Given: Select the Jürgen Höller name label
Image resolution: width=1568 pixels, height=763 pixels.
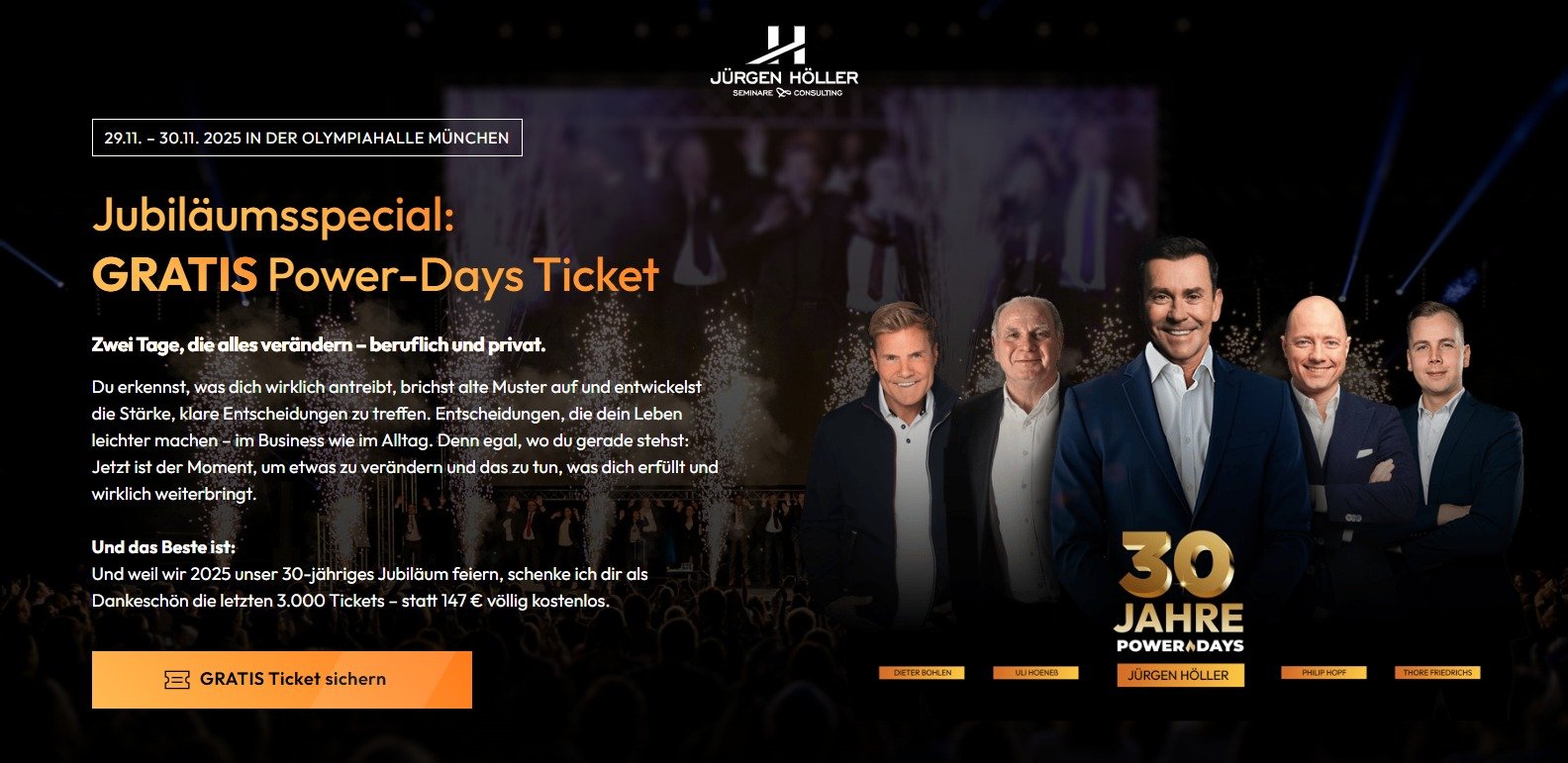Looking at the screenshot, I should (x=1178, y=675).
